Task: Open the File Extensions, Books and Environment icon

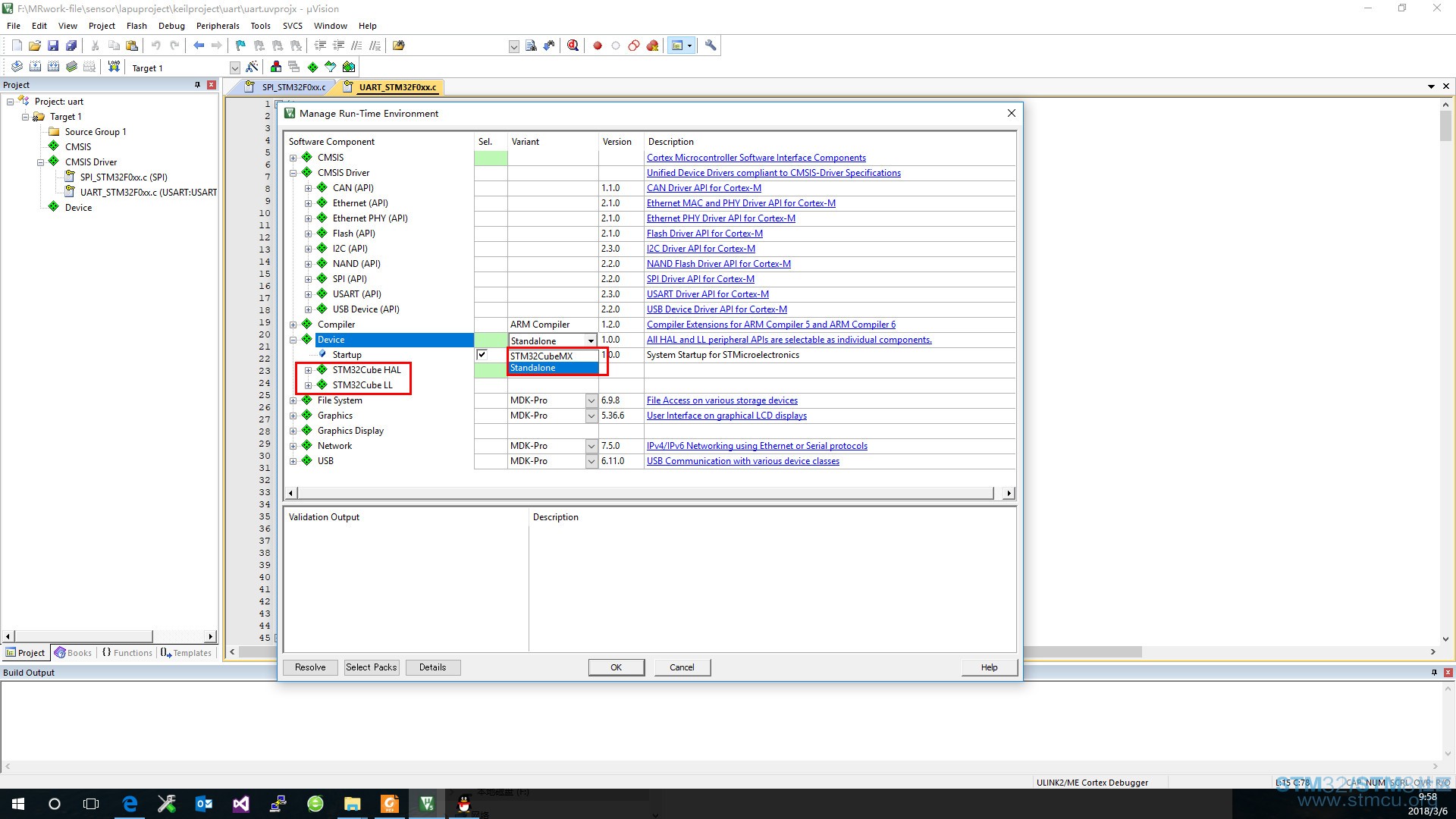Action: point(276,67)
